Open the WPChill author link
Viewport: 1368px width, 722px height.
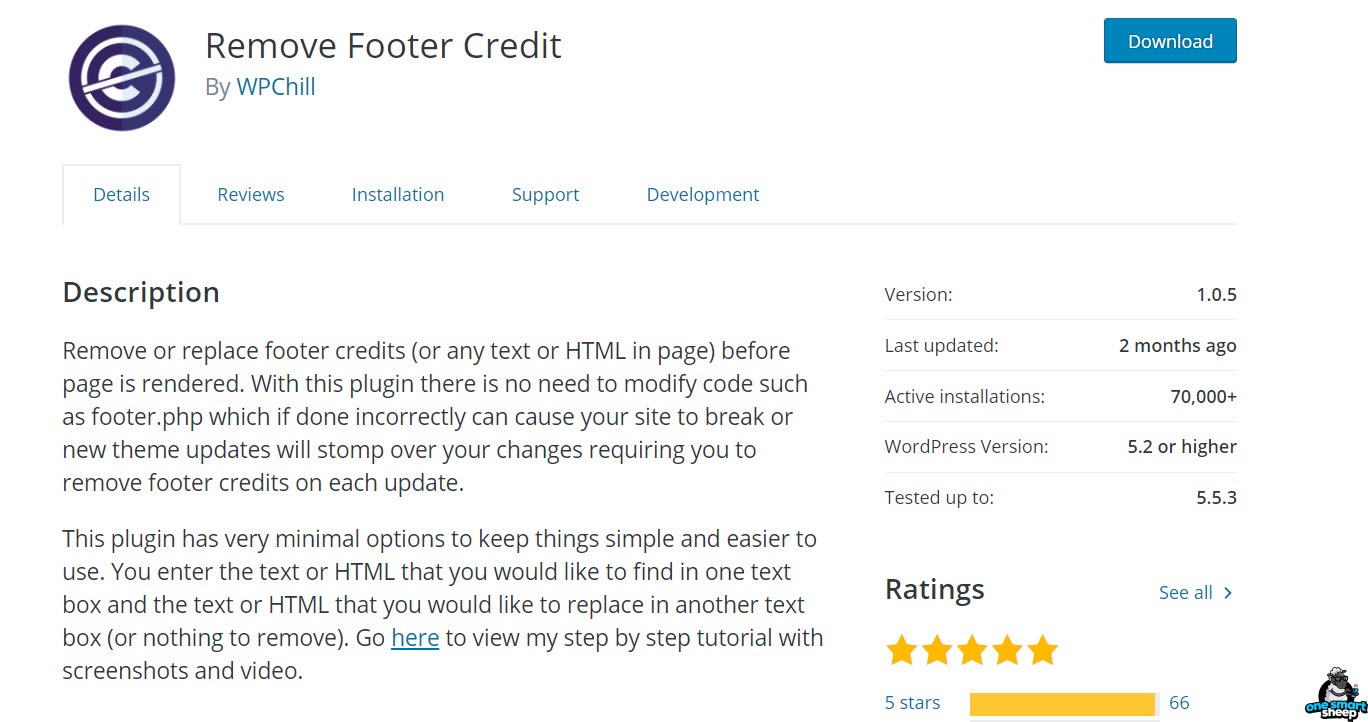276,87
